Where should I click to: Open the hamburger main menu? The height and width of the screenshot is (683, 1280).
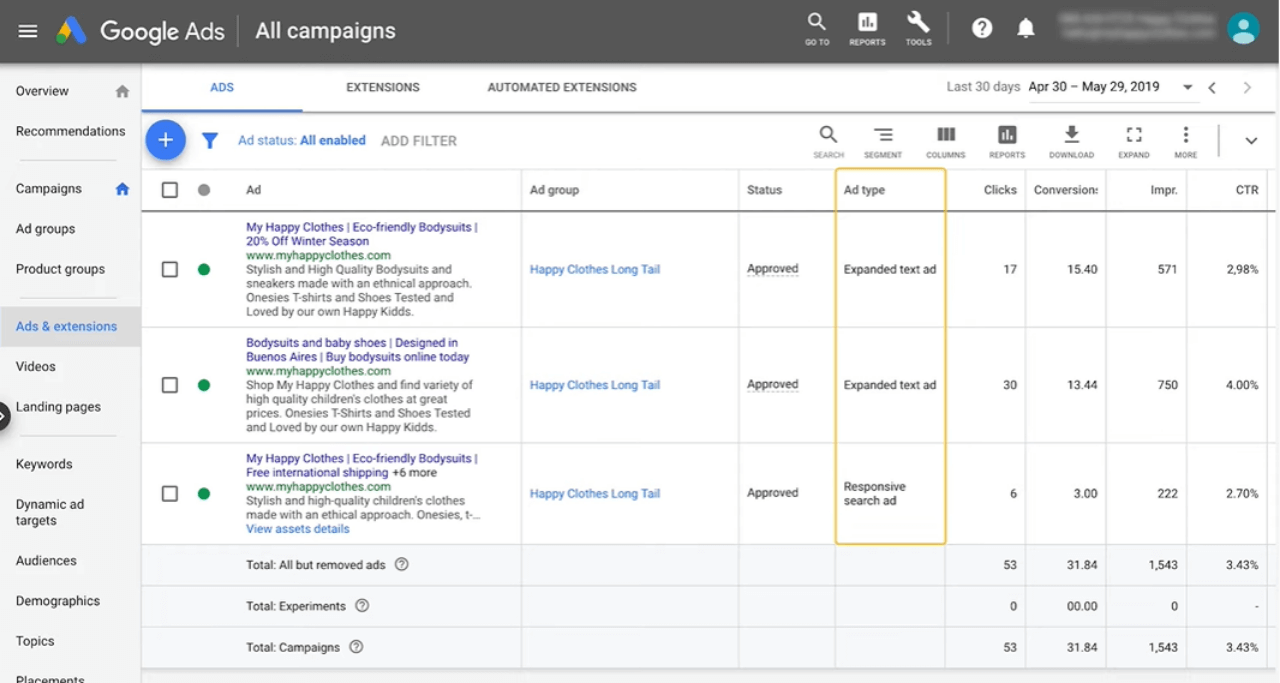point(28,31)
